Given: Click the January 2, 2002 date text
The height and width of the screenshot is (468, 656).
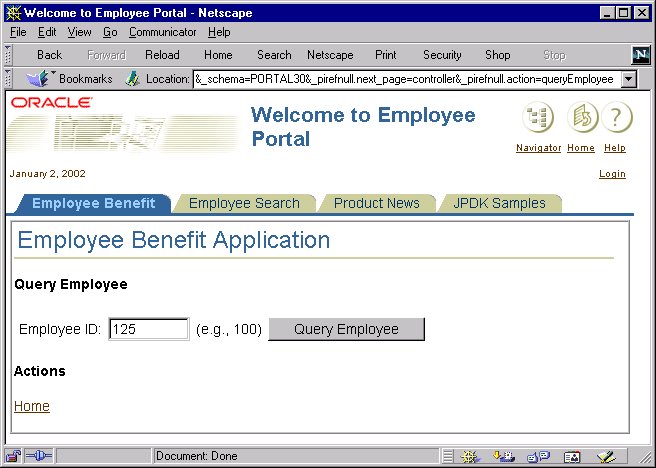Looking at the screenshot, I should (47, 174).
